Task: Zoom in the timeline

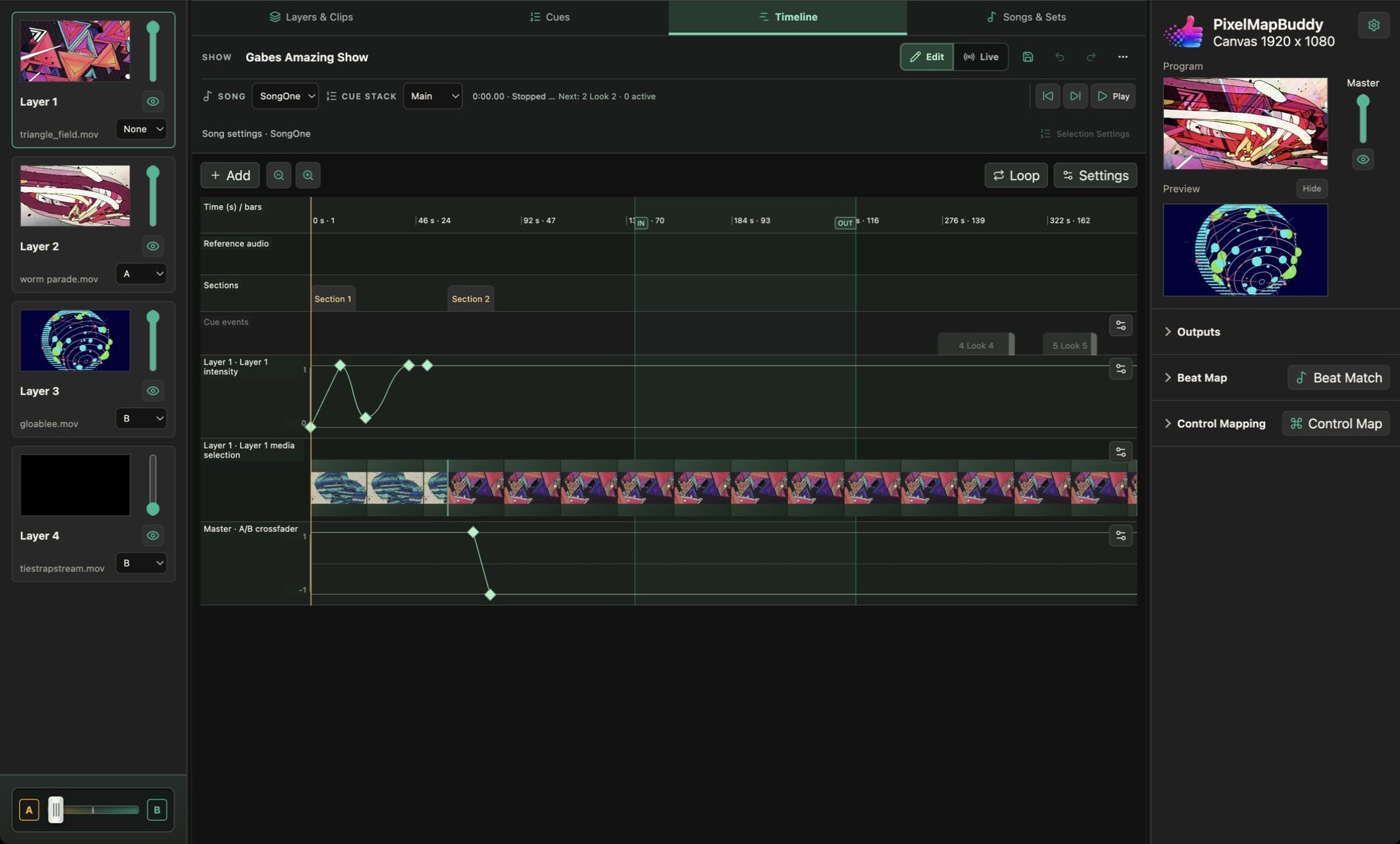Action: (308, 175)
